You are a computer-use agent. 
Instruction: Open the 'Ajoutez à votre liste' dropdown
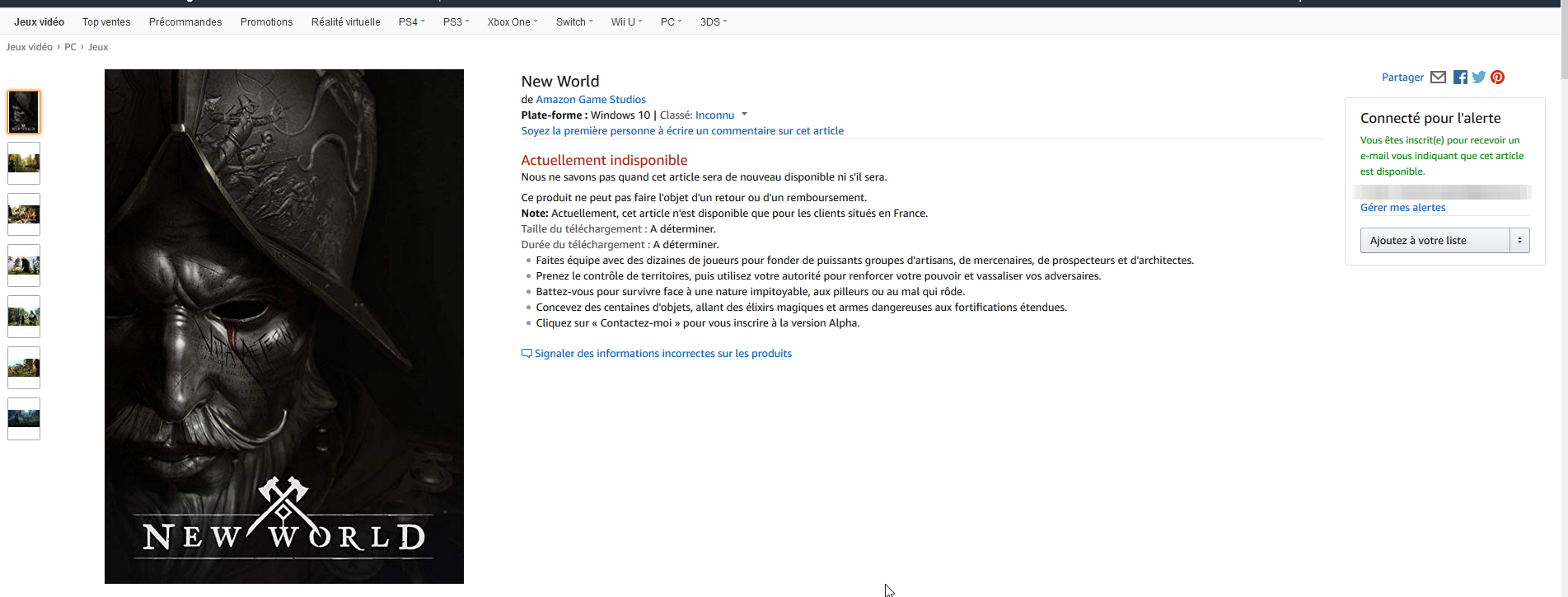pos(1519,240)
